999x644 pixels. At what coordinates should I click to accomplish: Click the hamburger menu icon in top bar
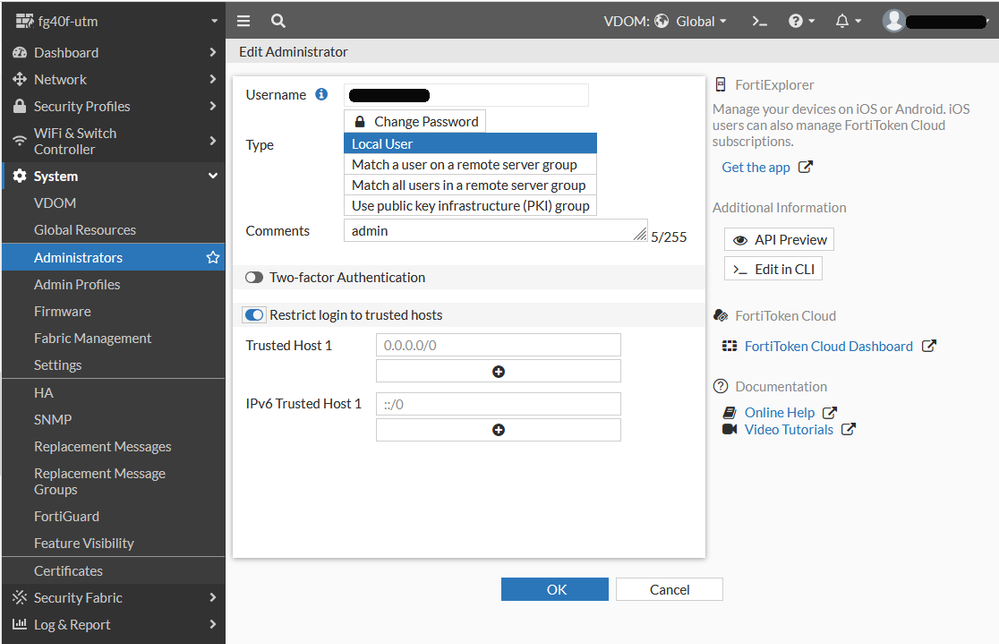[244, 21]
